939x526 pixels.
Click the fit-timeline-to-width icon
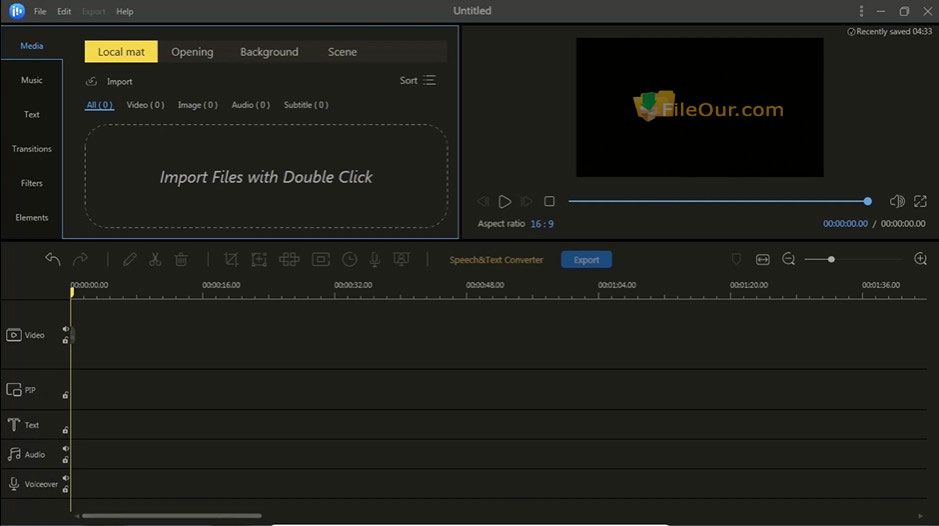pyautogui.click(x=762, y=259)
